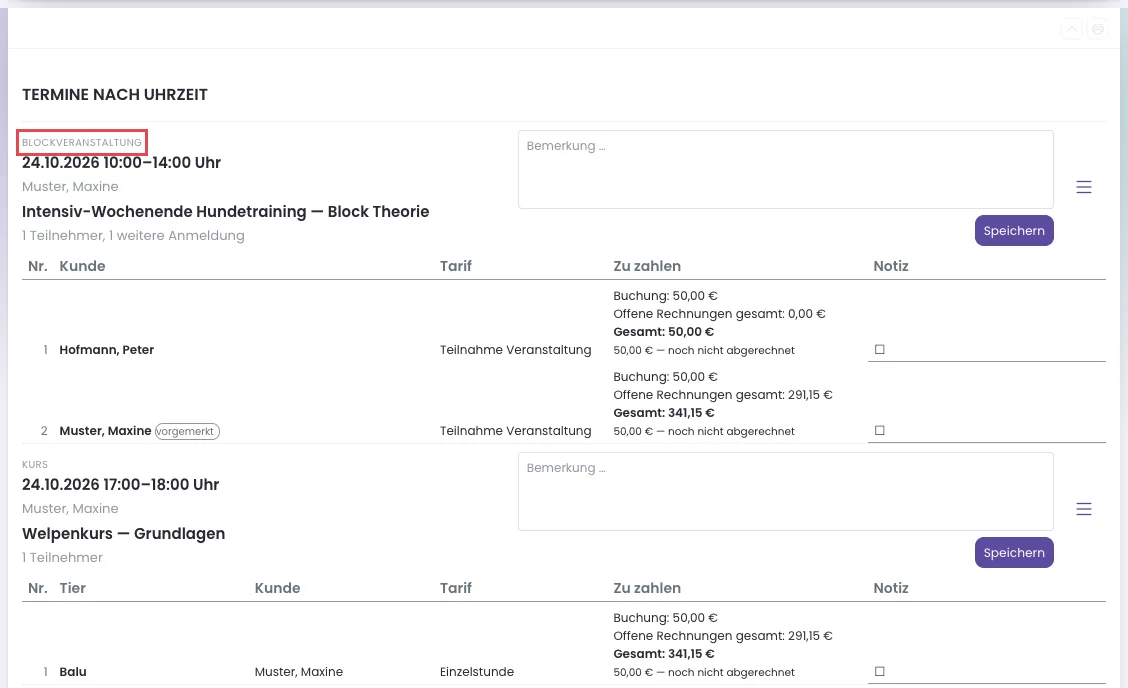Collapse the panel with the up-chevron button
Image resolution: width=1128 pixels, height=688 pixels.
(1072, 29)
